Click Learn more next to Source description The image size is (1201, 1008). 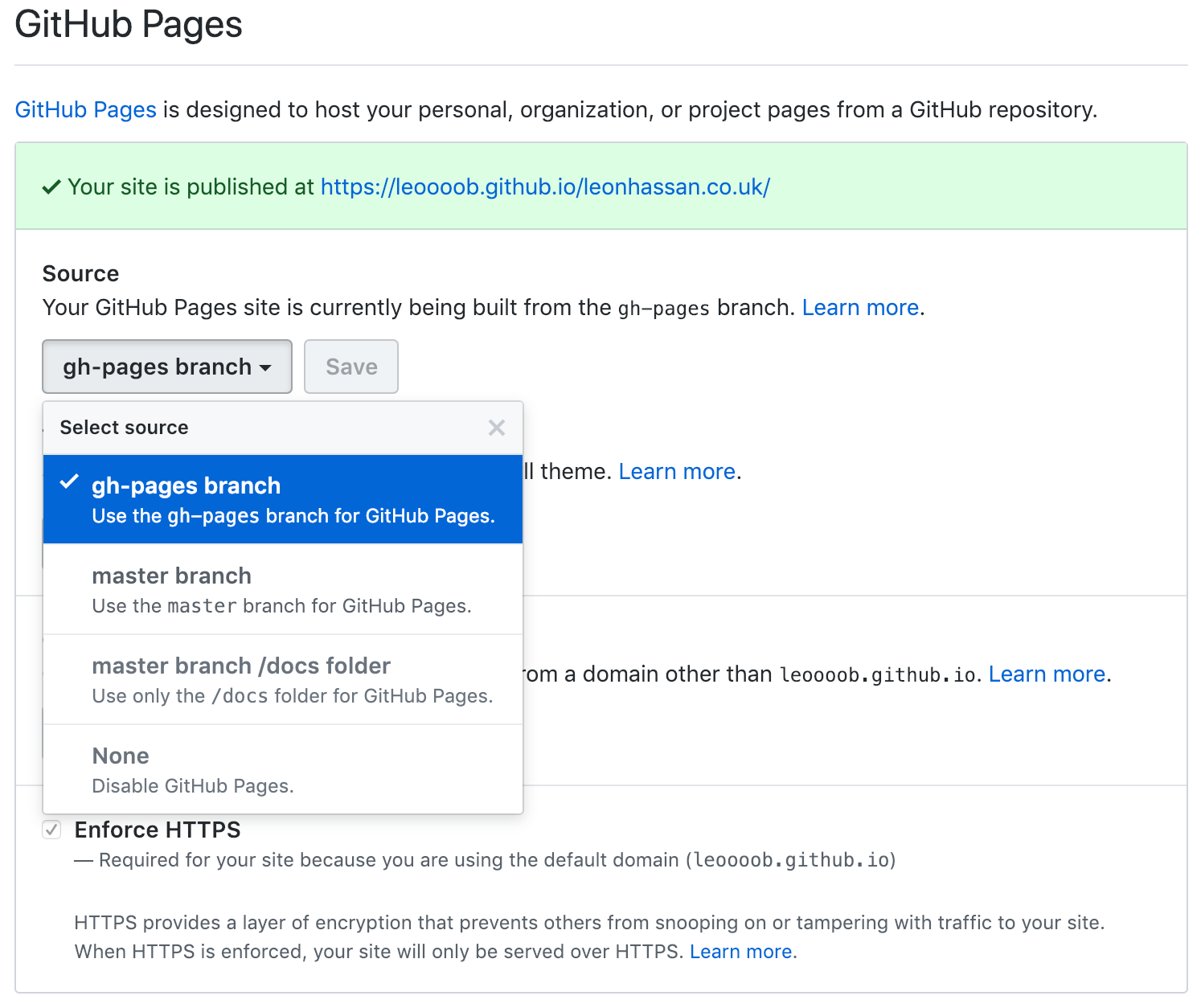pos(860,308)
